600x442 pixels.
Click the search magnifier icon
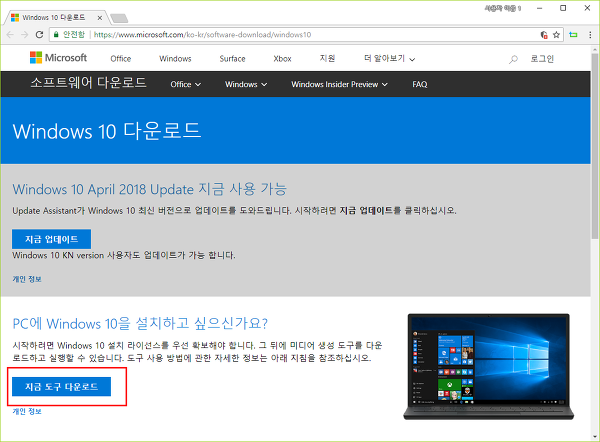pos(513,59)
